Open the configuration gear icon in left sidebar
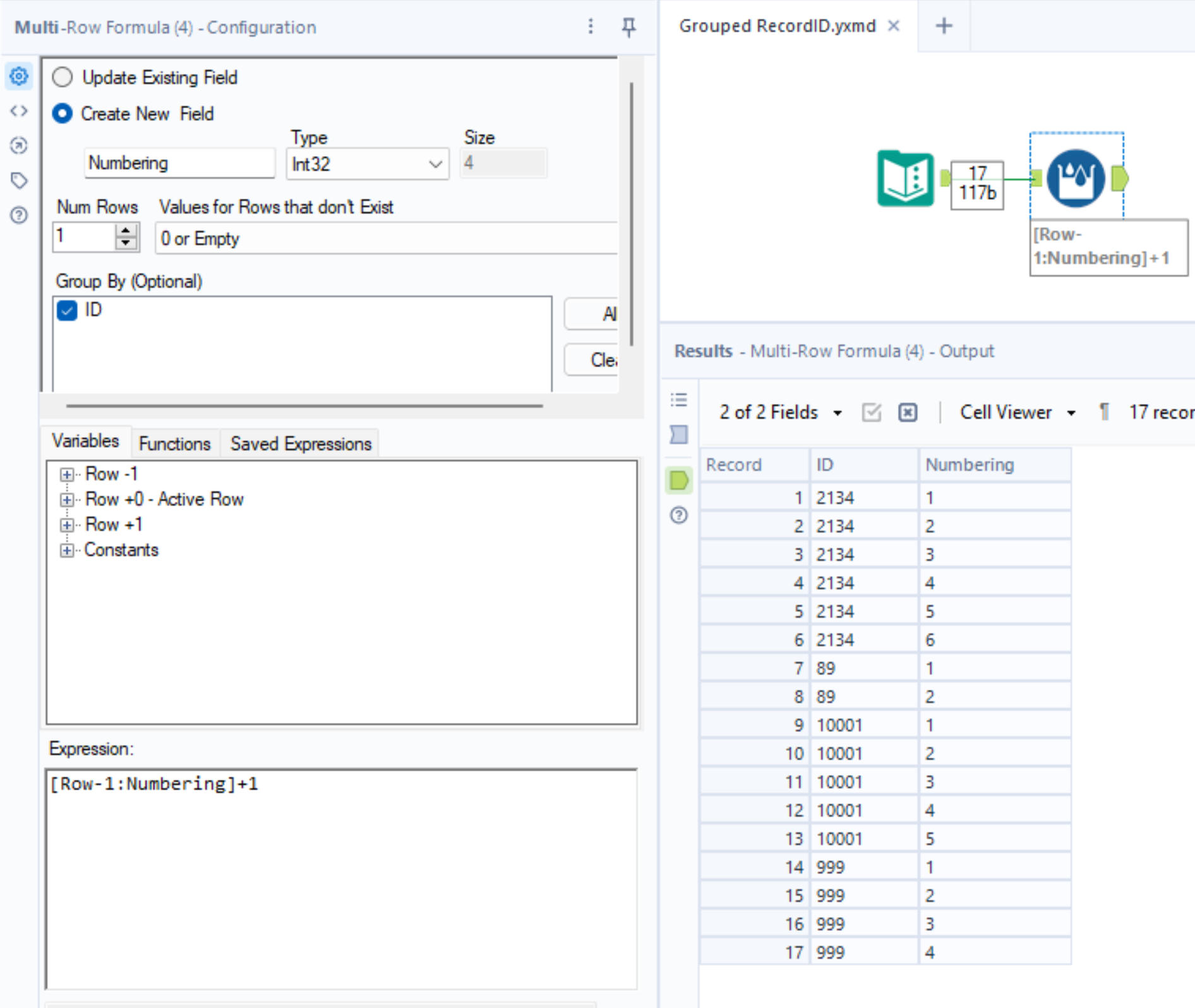The image size is (1195, 1008). (19, 77)
